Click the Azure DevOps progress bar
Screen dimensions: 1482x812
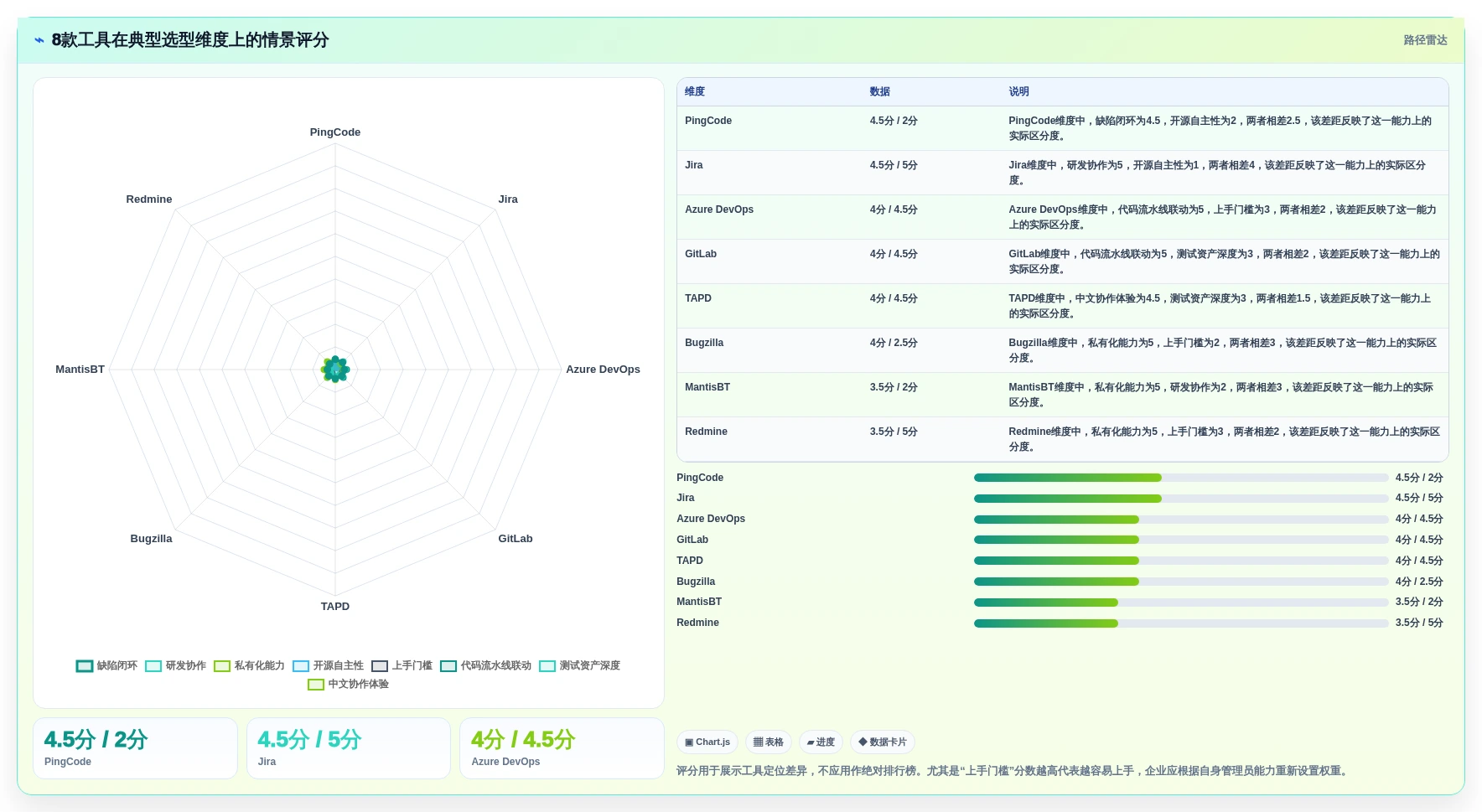pyautogui.click(x=1181, y=520)
